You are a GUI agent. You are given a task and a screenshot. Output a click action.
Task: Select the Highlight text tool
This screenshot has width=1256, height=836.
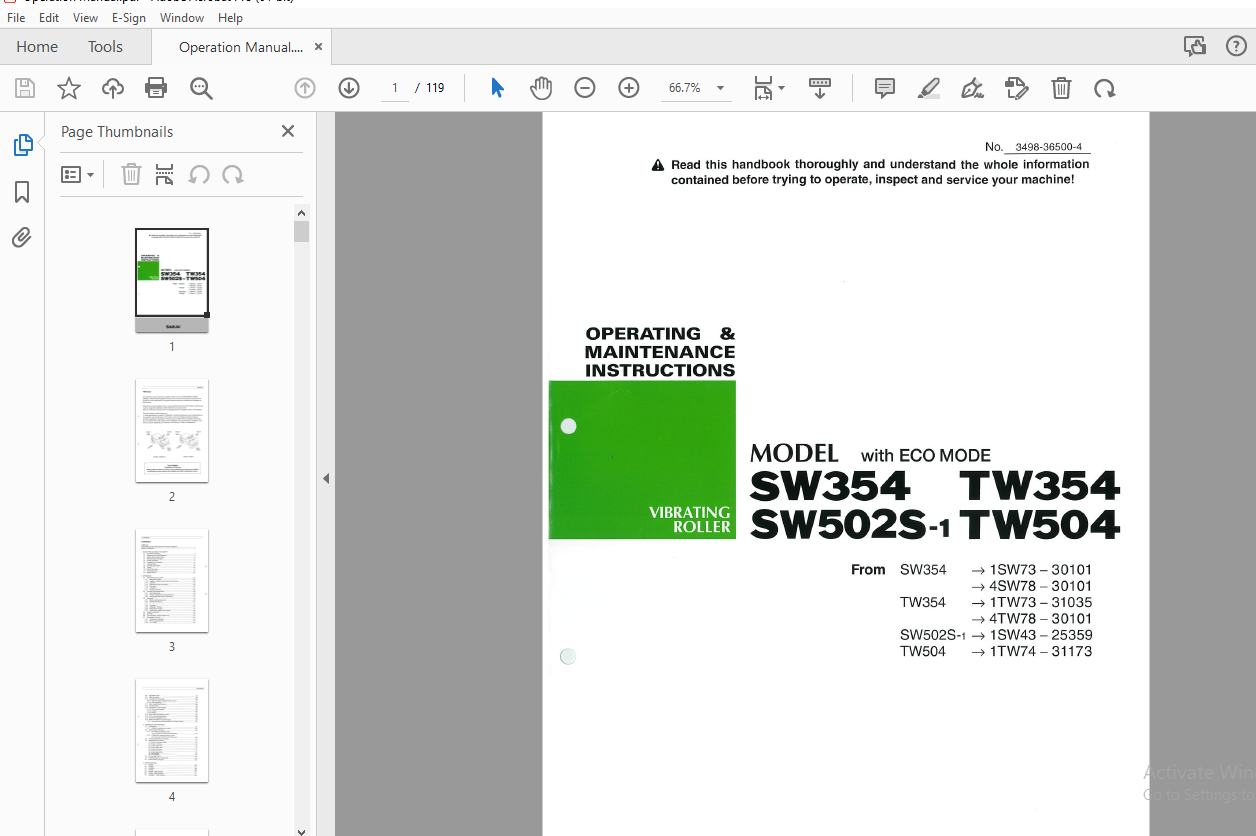929,88
